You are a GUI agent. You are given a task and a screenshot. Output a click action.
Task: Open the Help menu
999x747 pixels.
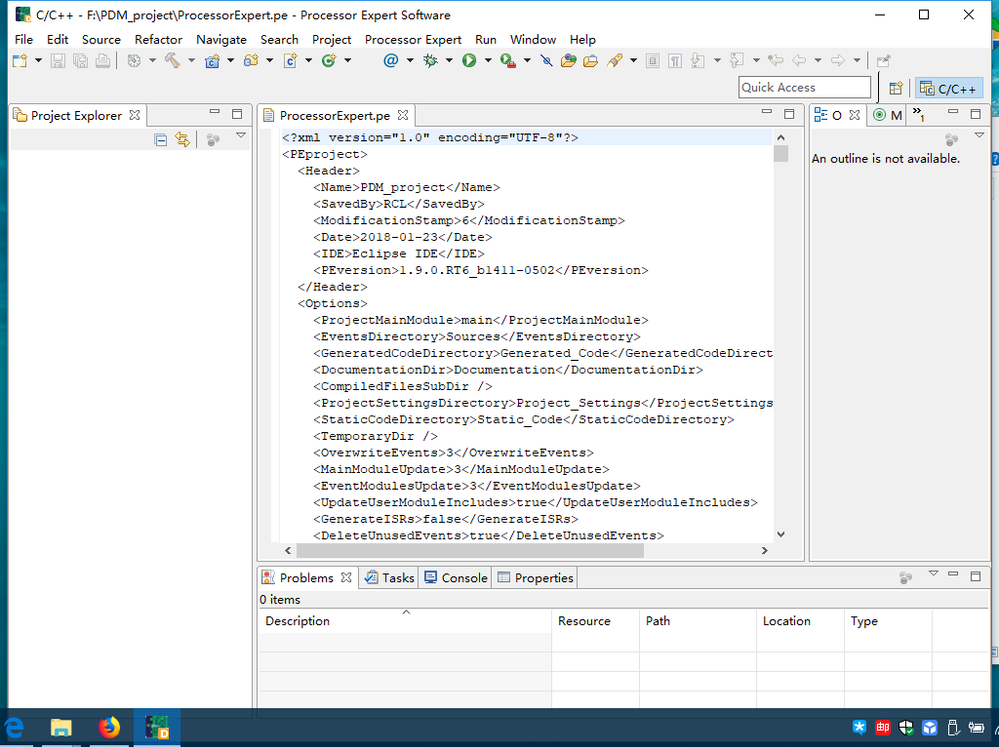point(582,40)
